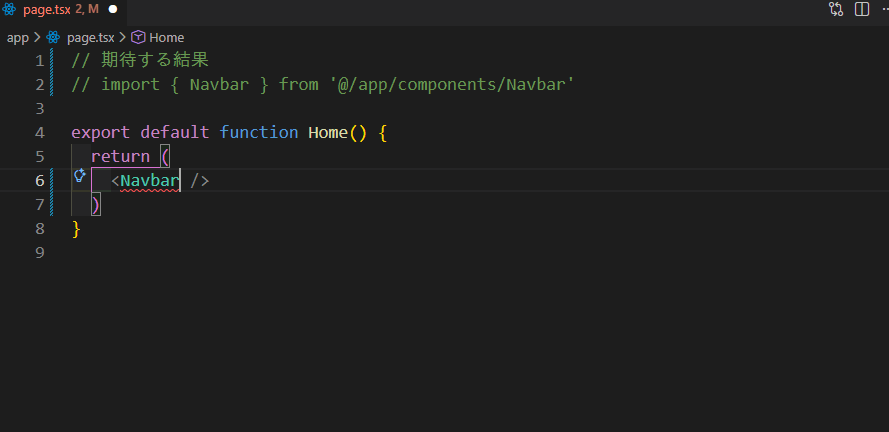Click the React file icon in the breadcrumb
The height and width of the screenshot is (432, 889).
[x=53, y=37]
